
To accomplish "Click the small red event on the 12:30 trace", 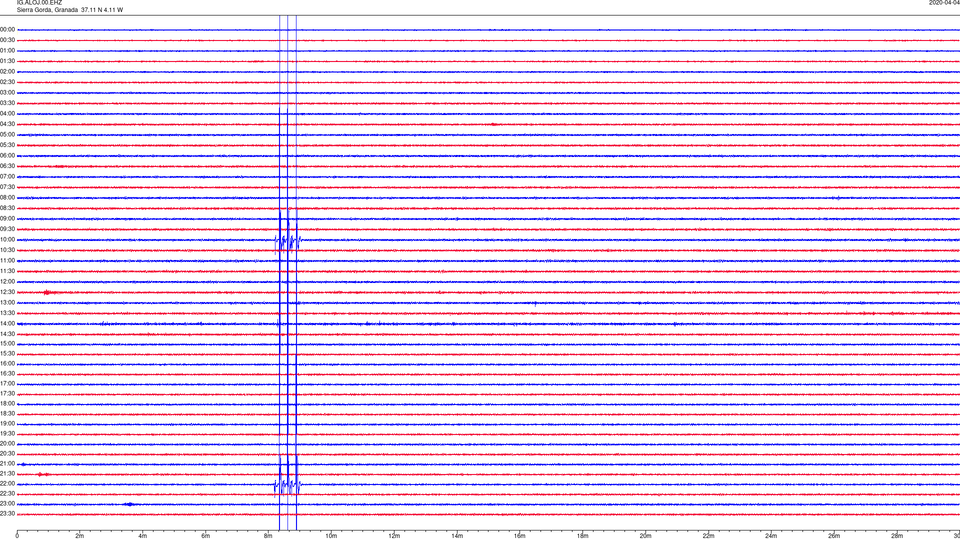I will tap(50, 293).
